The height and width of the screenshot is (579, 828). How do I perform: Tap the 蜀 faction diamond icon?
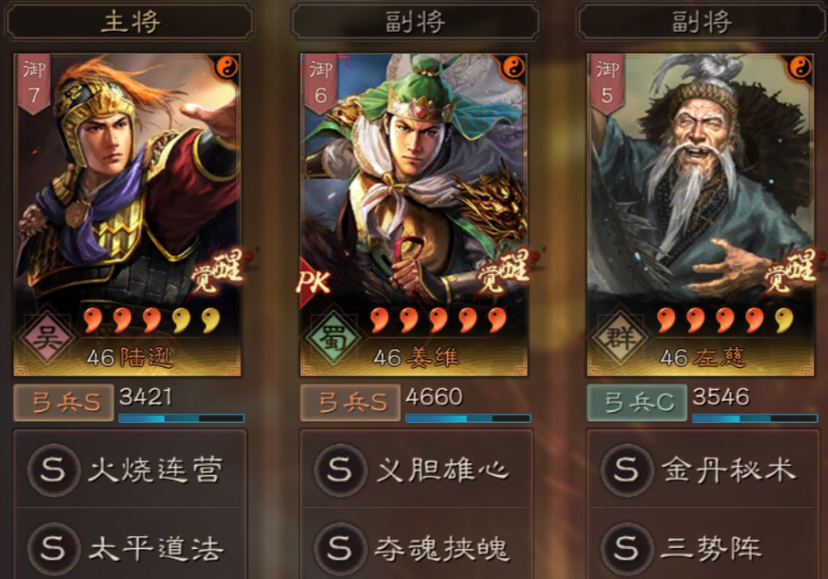point(334,337)
